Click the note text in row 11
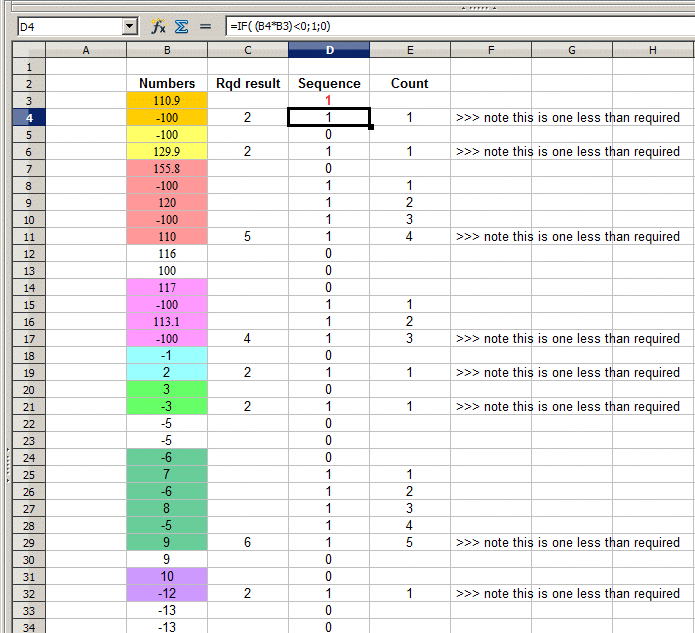 tap(567, 237)
